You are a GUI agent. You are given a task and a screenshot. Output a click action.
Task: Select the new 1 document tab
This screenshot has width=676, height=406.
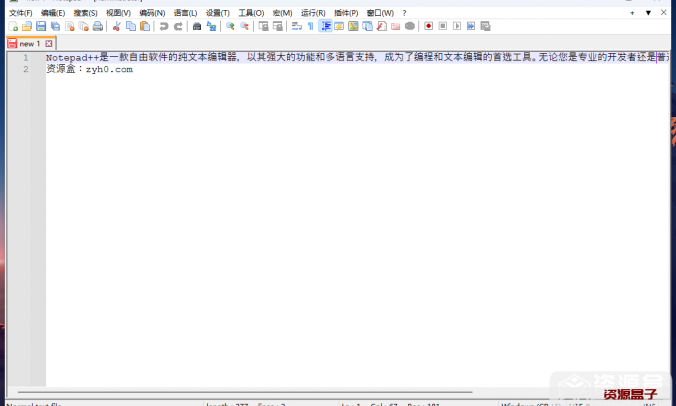click(x=30, y=44)
